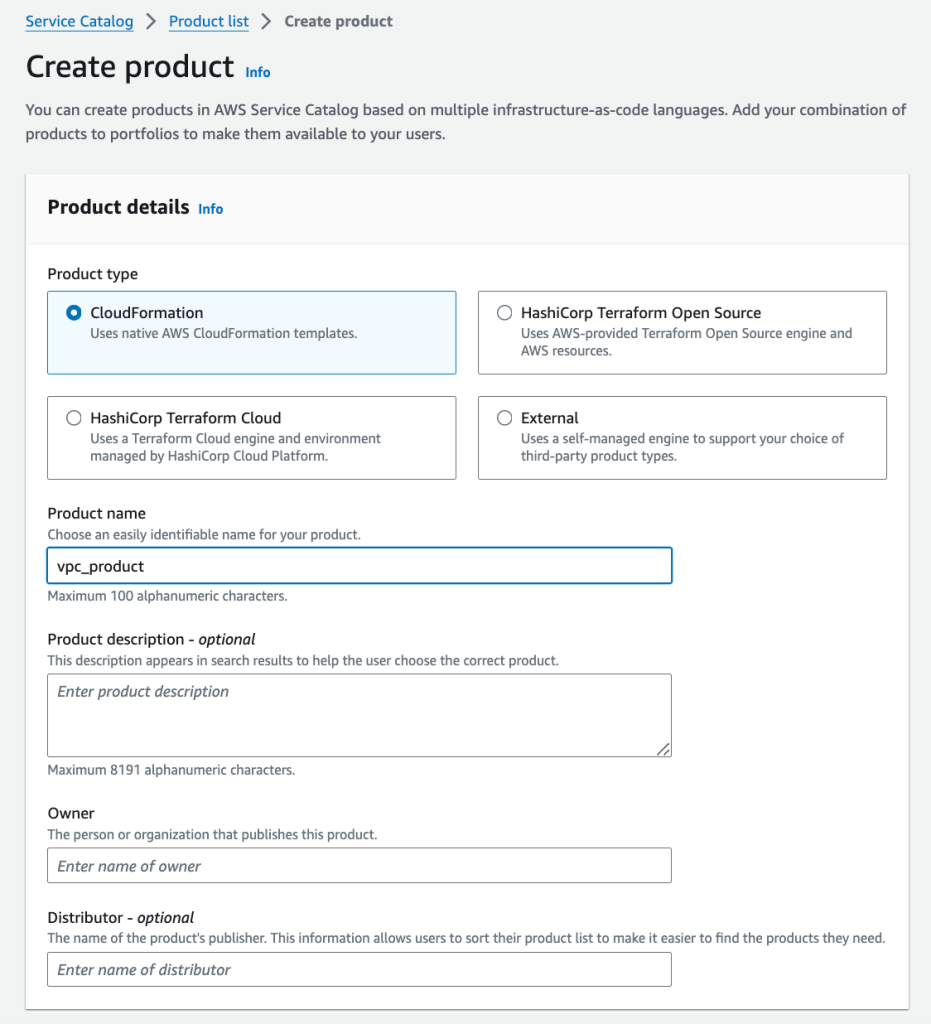The width and height of the screenshot is (931, 1024).
Task: Click the Create product breadcrumb item
Action: click(x=338, y=21)
